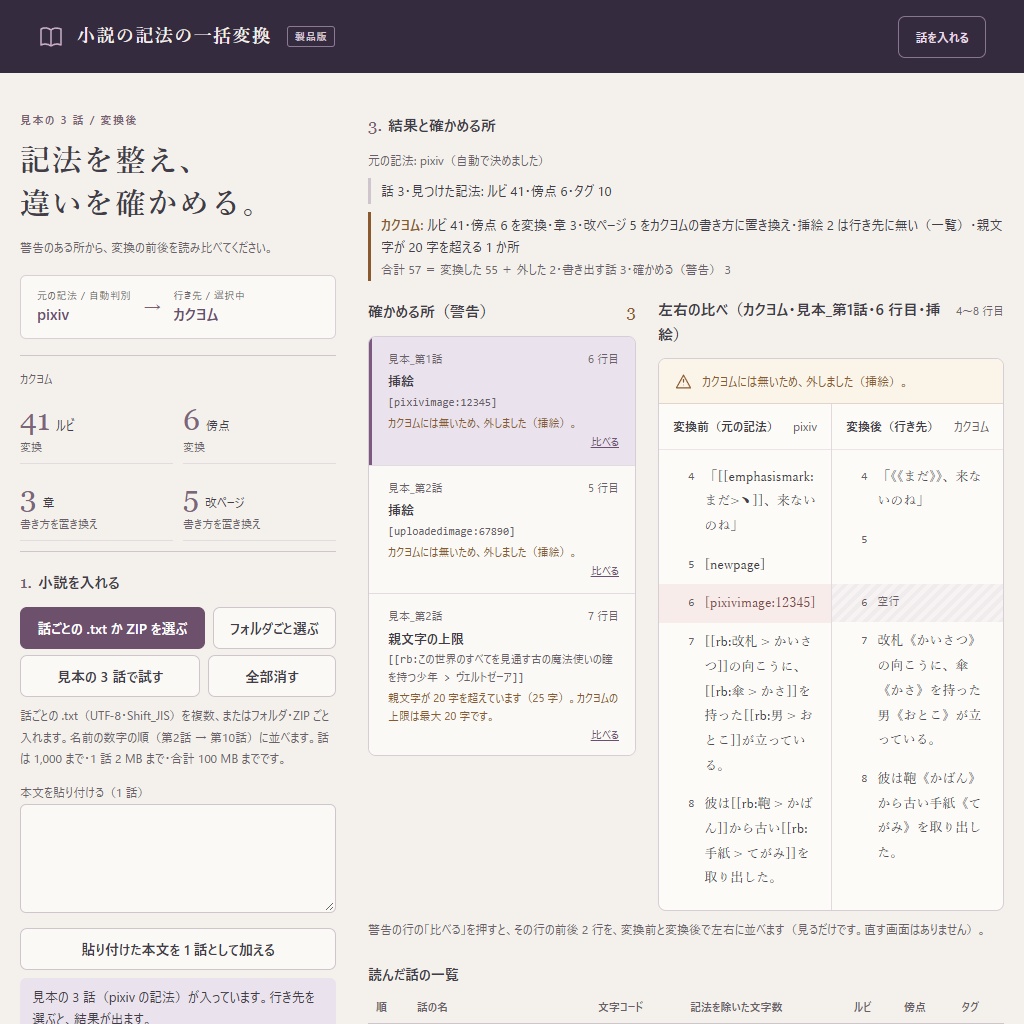Open 比べる link in the 見本_第1話 挿絵 card

point(605,442)
